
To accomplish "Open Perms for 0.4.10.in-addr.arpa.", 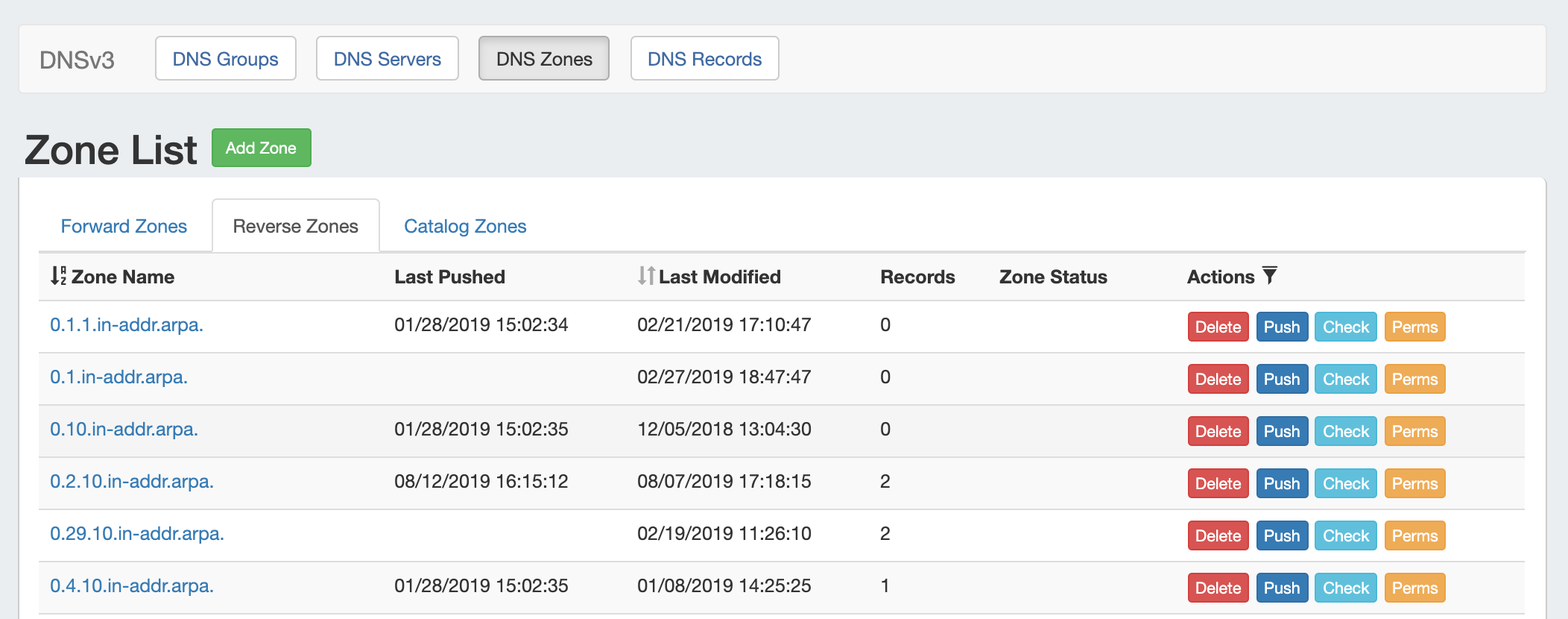I will [x=1414, y=588].
